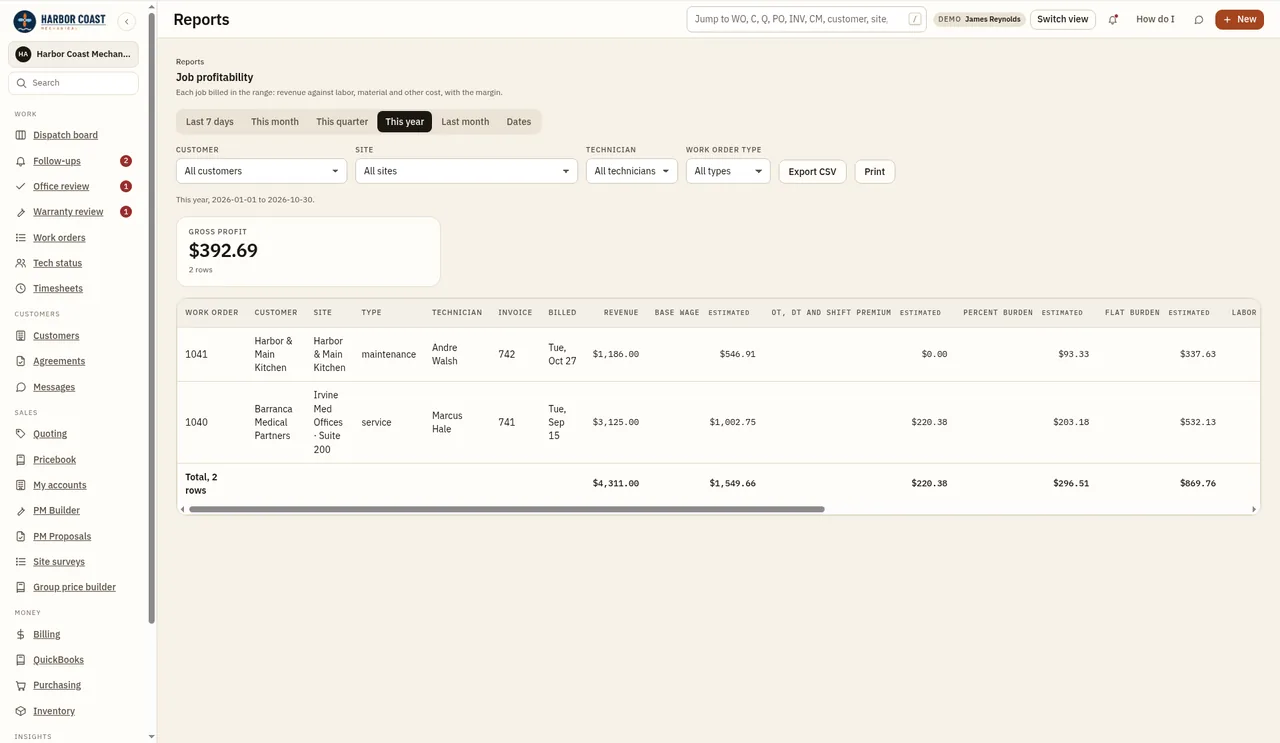Click the Export CSV button
This screenshot has height=743, width=1280.
(x=812, y=171)
